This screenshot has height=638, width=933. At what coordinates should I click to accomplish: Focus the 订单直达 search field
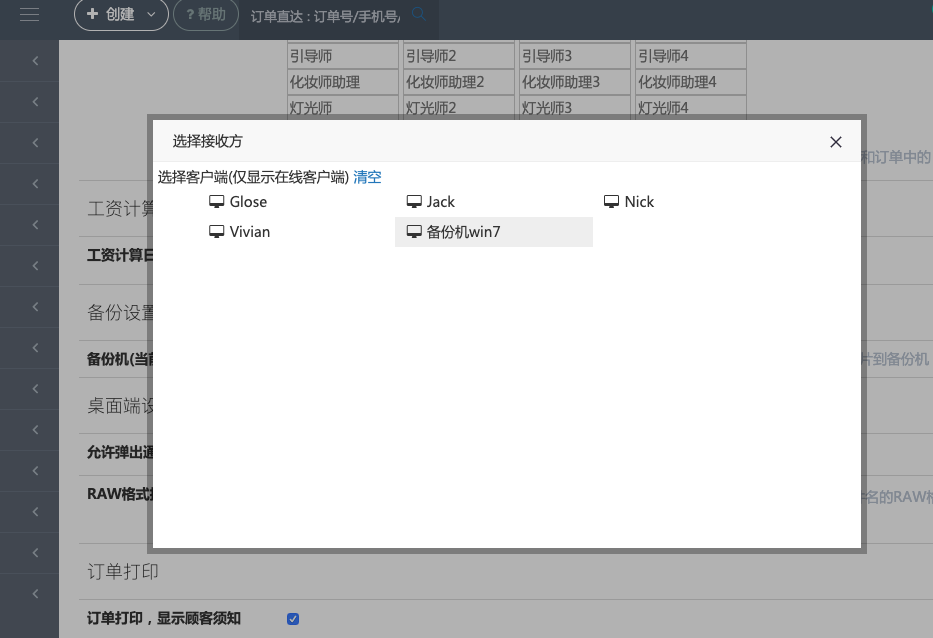point(325,15)
